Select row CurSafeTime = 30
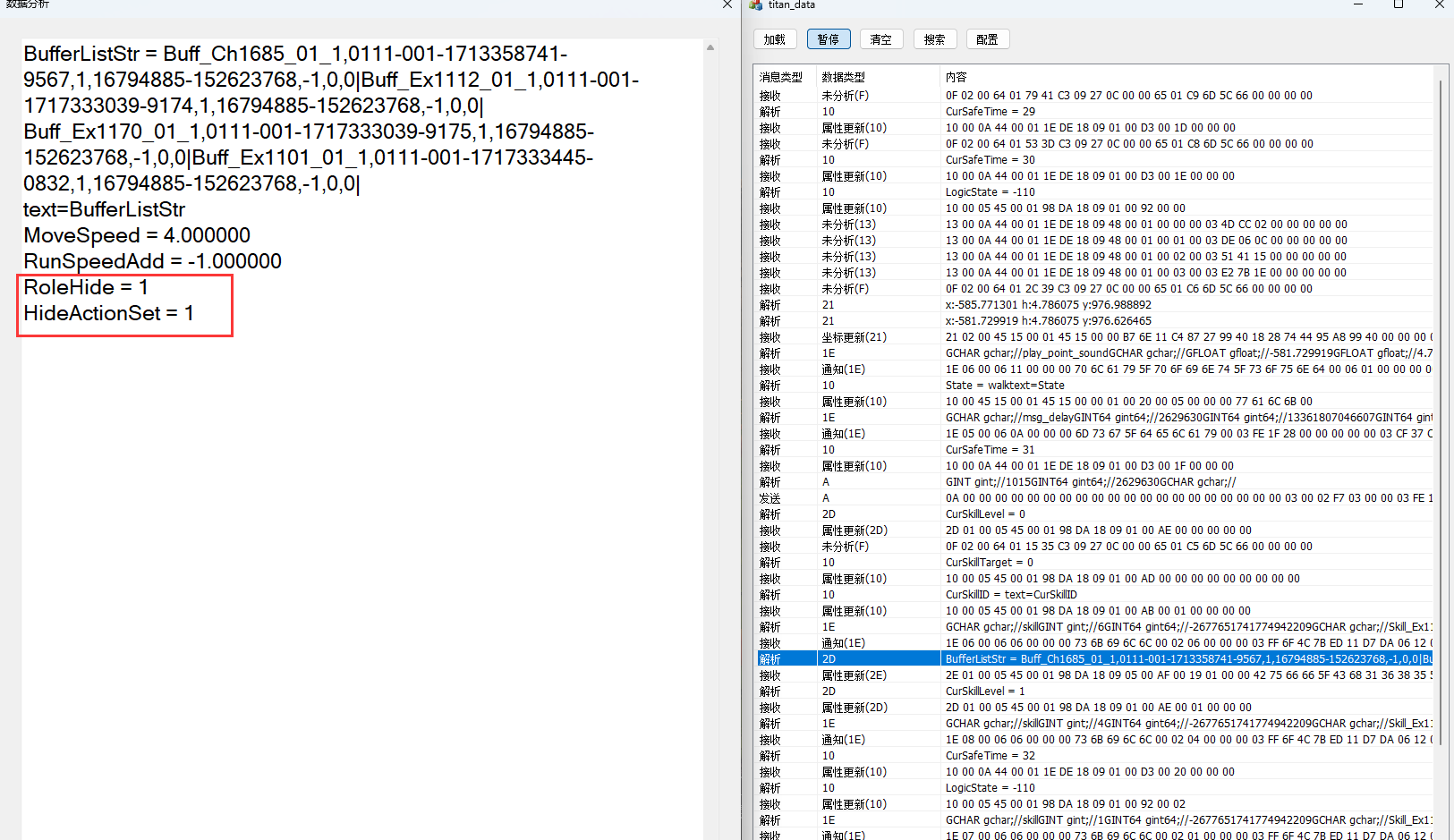Screen dimensions: 1454x840 point(1095,160)
